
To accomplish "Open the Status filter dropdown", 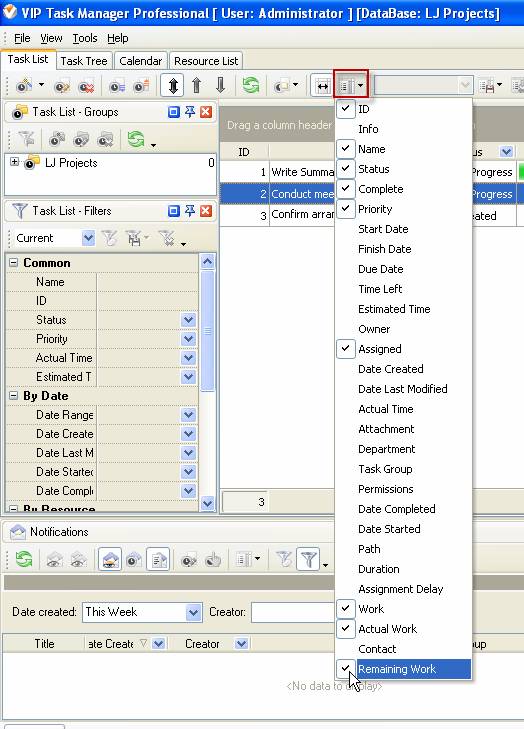I will click(x=188, y=320).
